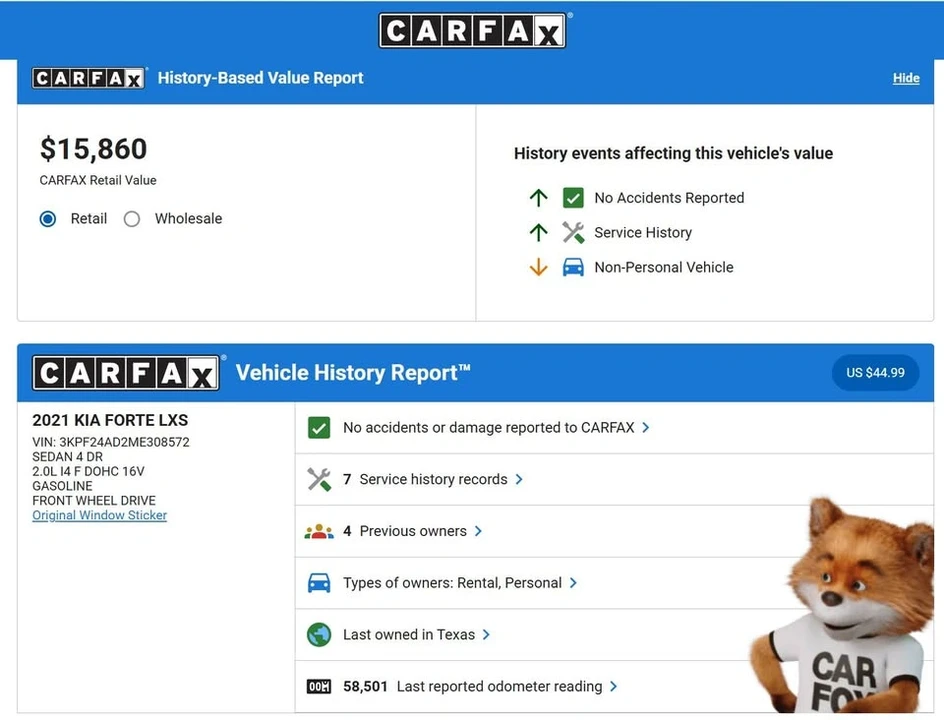Click SEDAN 4 DR spec text

pyautogui.click(x=67, y=457)
